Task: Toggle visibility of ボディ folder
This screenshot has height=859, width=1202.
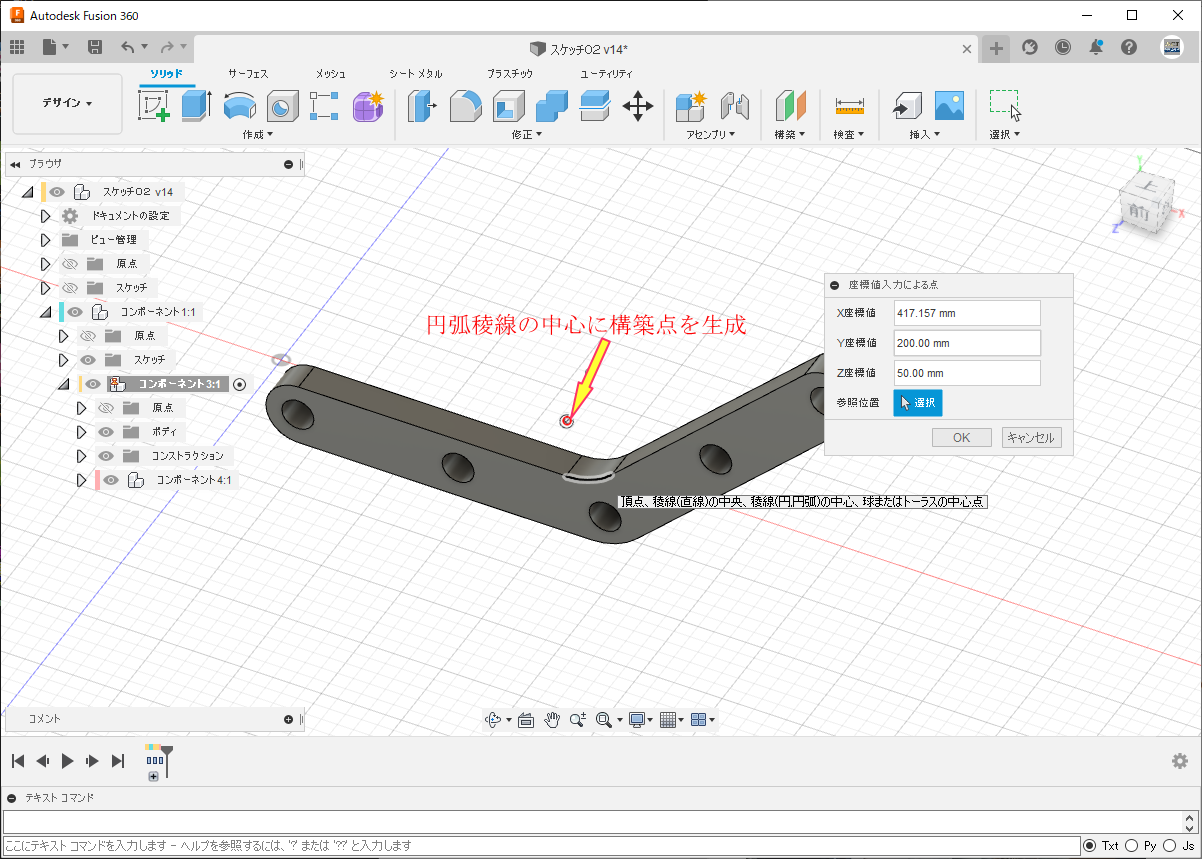Action: click(x=106, y=432)
